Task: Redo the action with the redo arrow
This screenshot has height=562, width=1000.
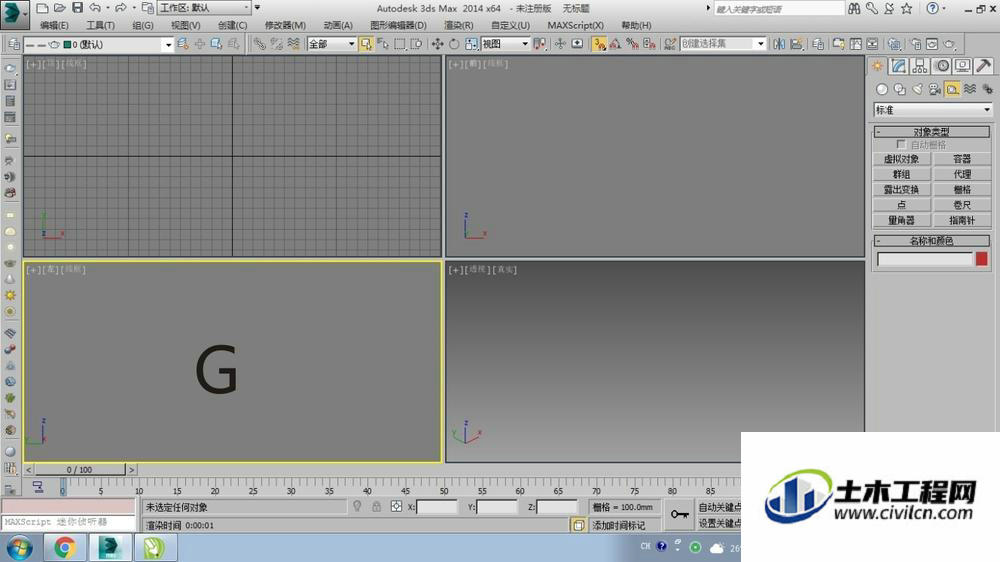Action: (120, 8)
